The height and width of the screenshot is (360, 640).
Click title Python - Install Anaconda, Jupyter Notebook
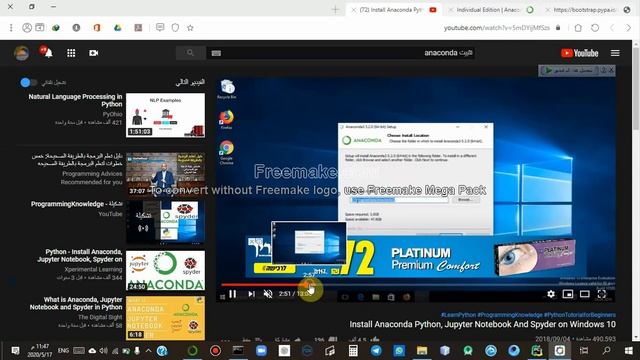[x=80, y=256]
